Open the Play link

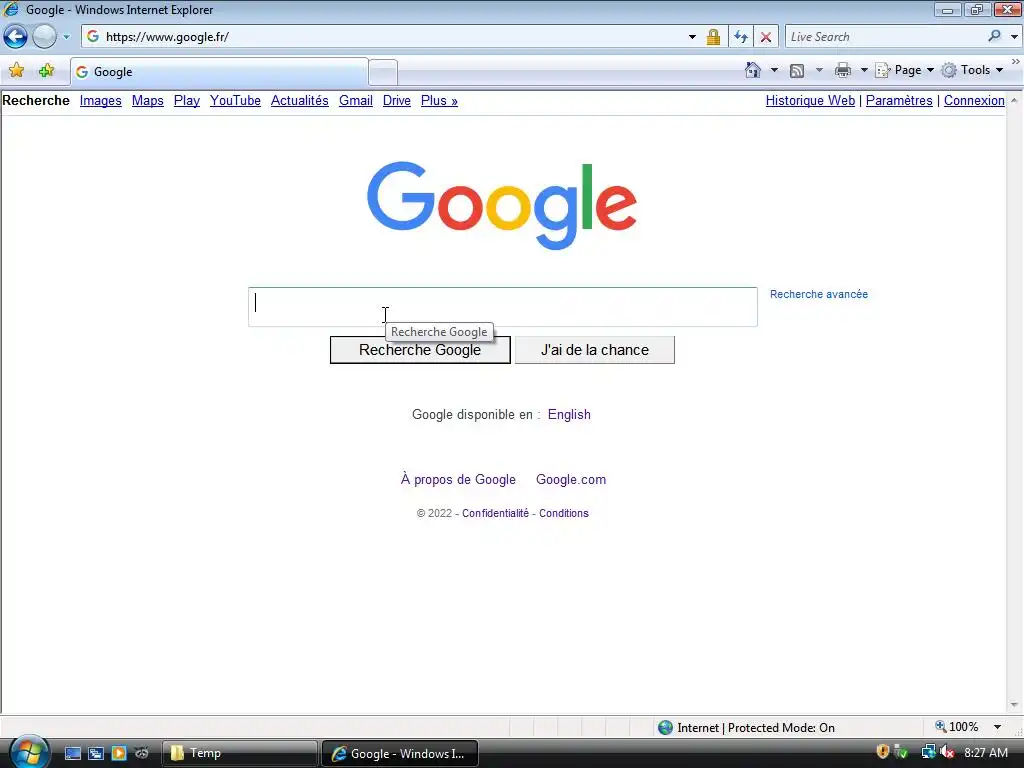click(187, 101)
